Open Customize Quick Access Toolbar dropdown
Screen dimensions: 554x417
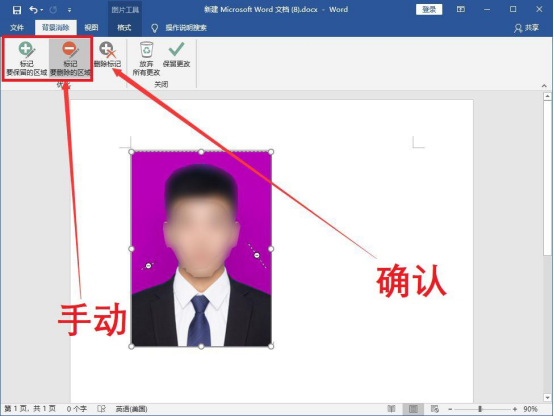coord(70,10)
